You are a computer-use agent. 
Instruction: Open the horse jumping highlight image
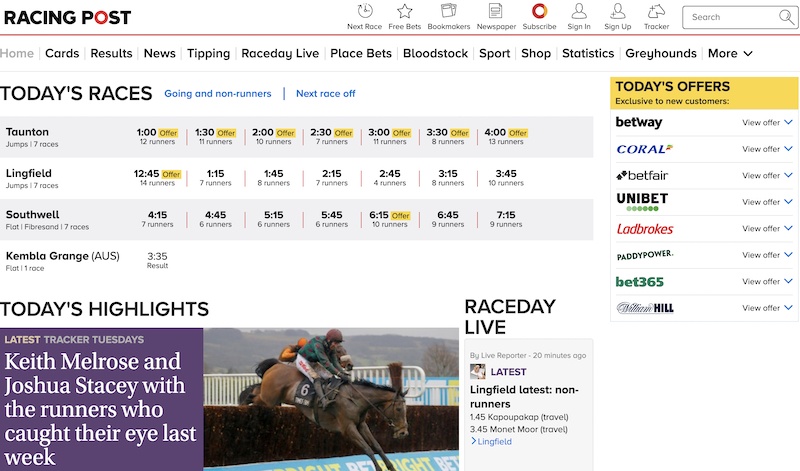point(331,399)
